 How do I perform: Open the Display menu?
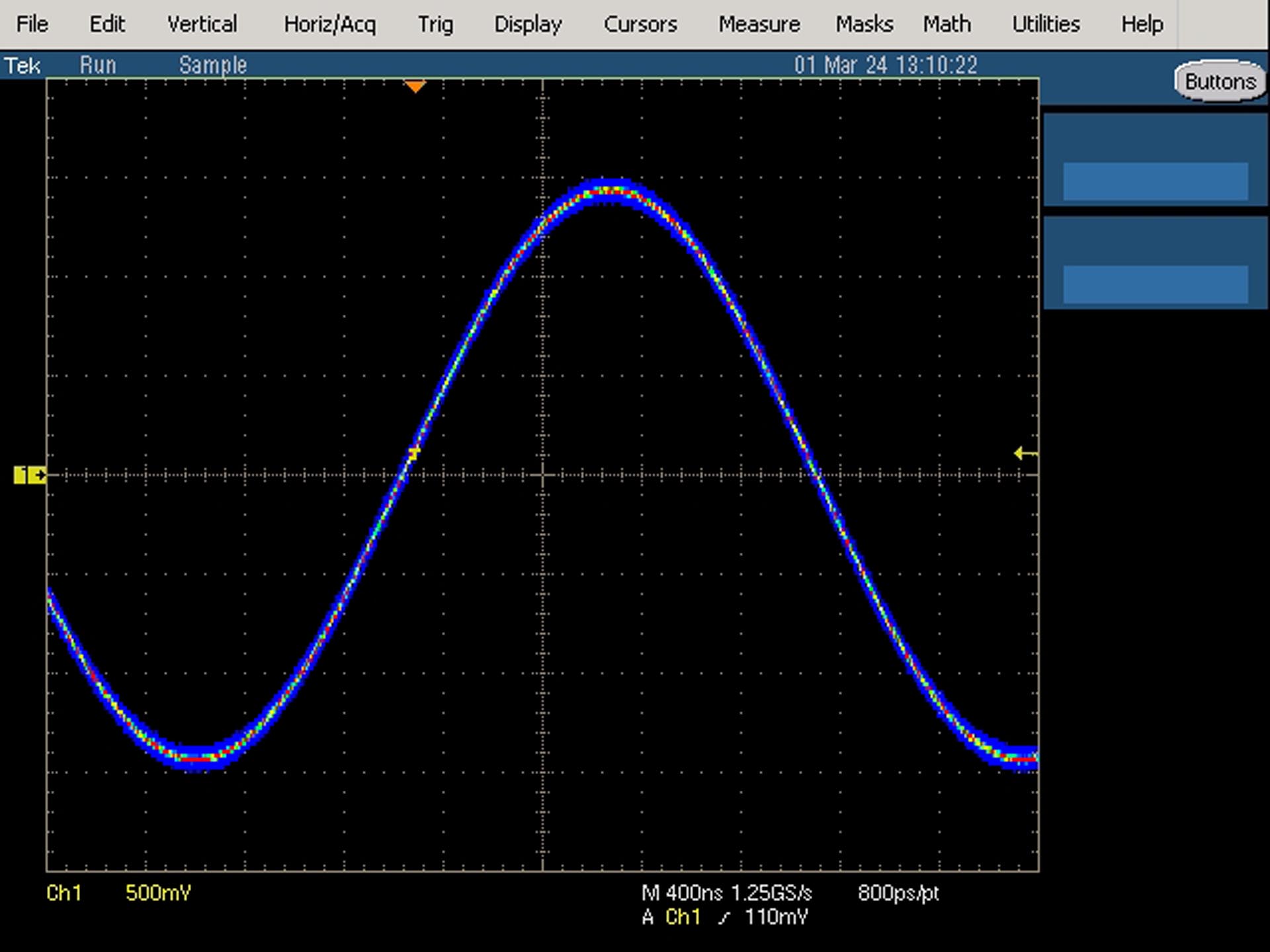(x=528, y=24)
